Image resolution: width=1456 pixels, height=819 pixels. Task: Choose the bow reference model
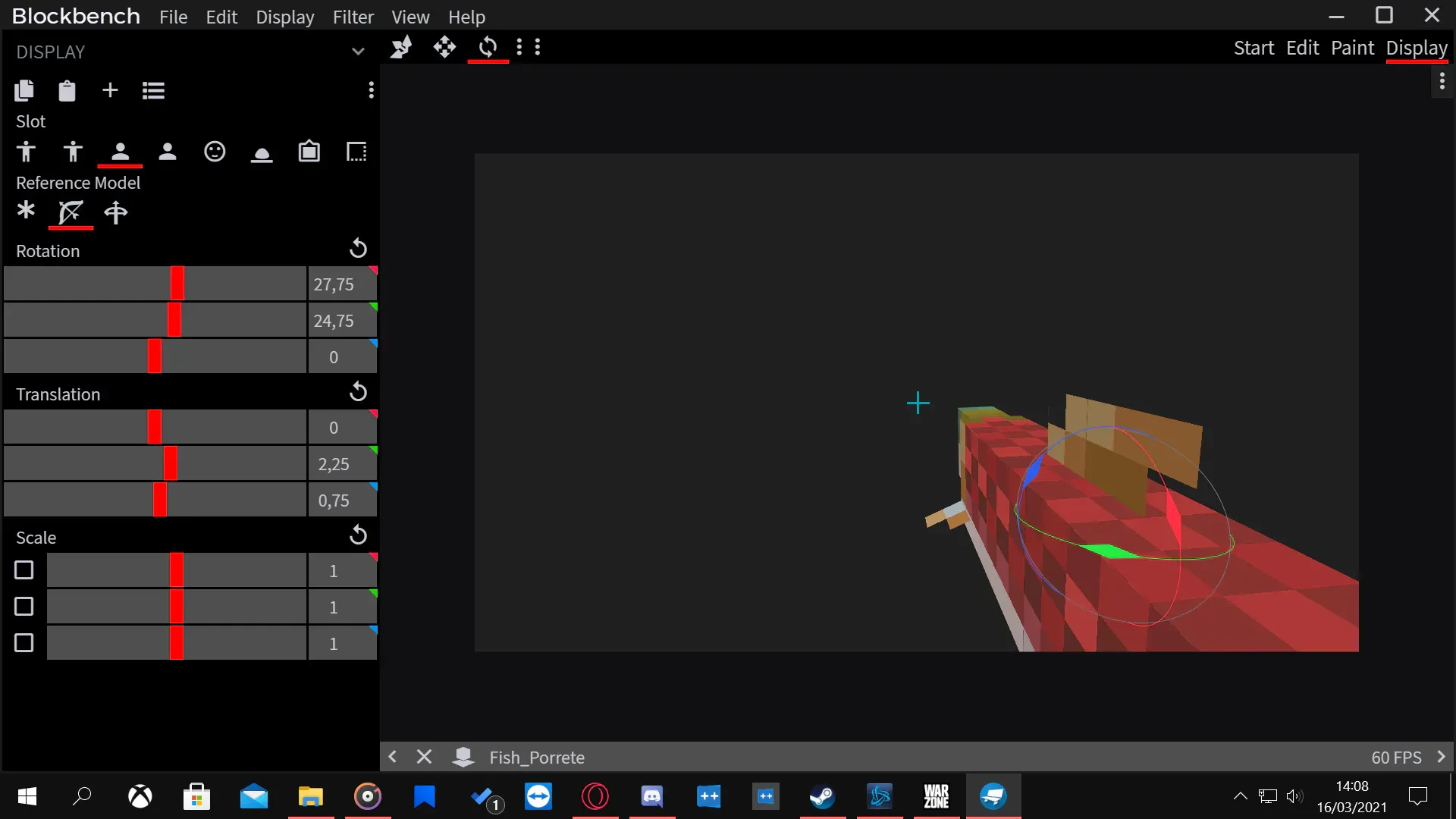(x=71, y=213)
